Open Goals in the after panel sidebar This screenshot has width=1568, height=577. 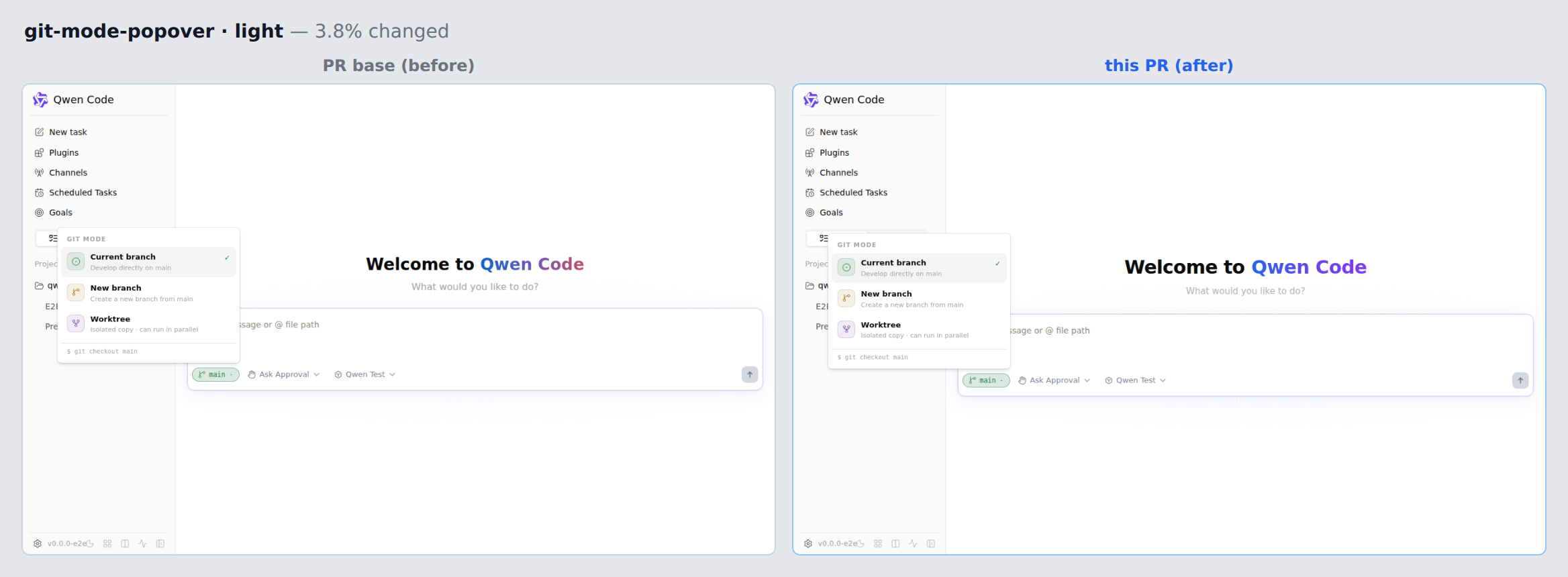pyautogui.click(x=871, y=213)
